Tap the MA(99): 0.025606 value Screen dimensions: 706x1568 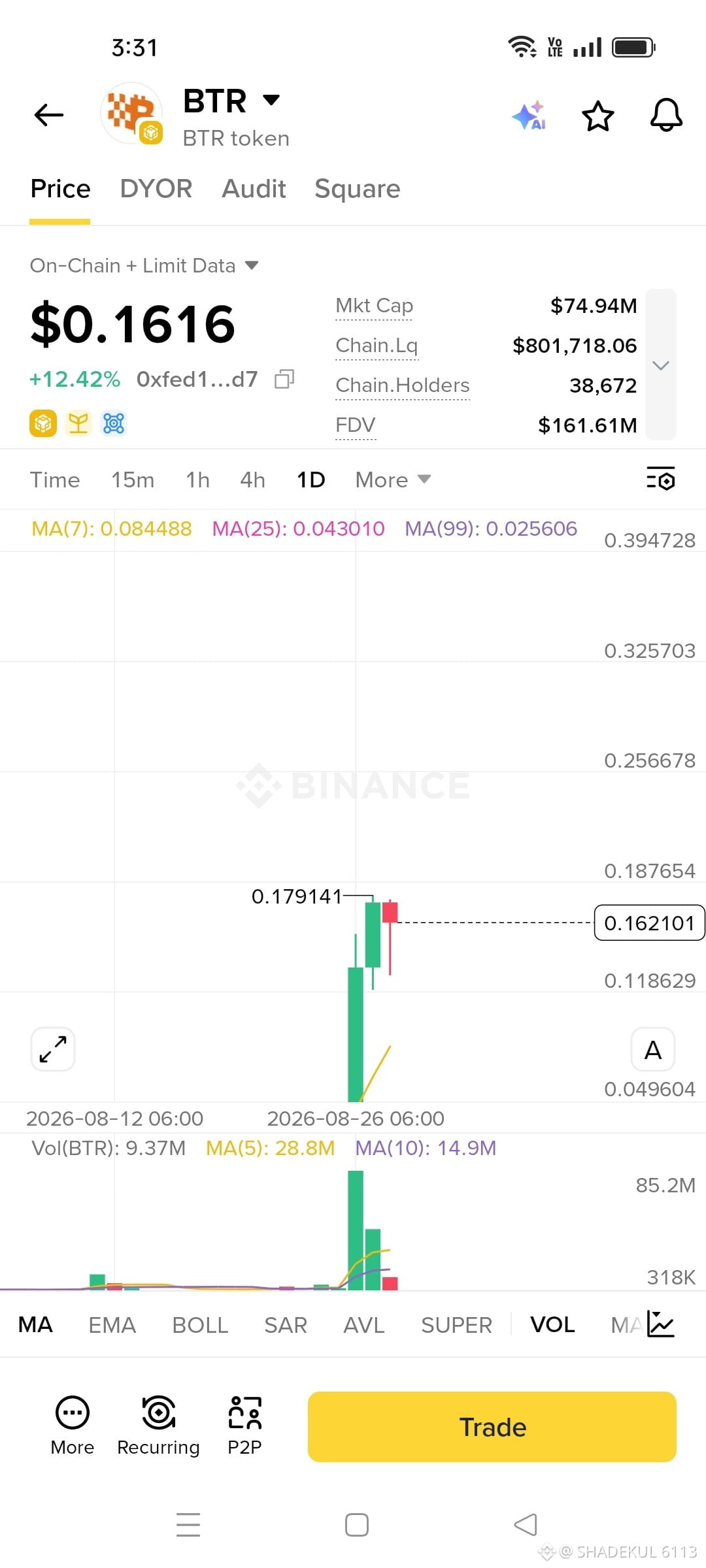[491, 529]
